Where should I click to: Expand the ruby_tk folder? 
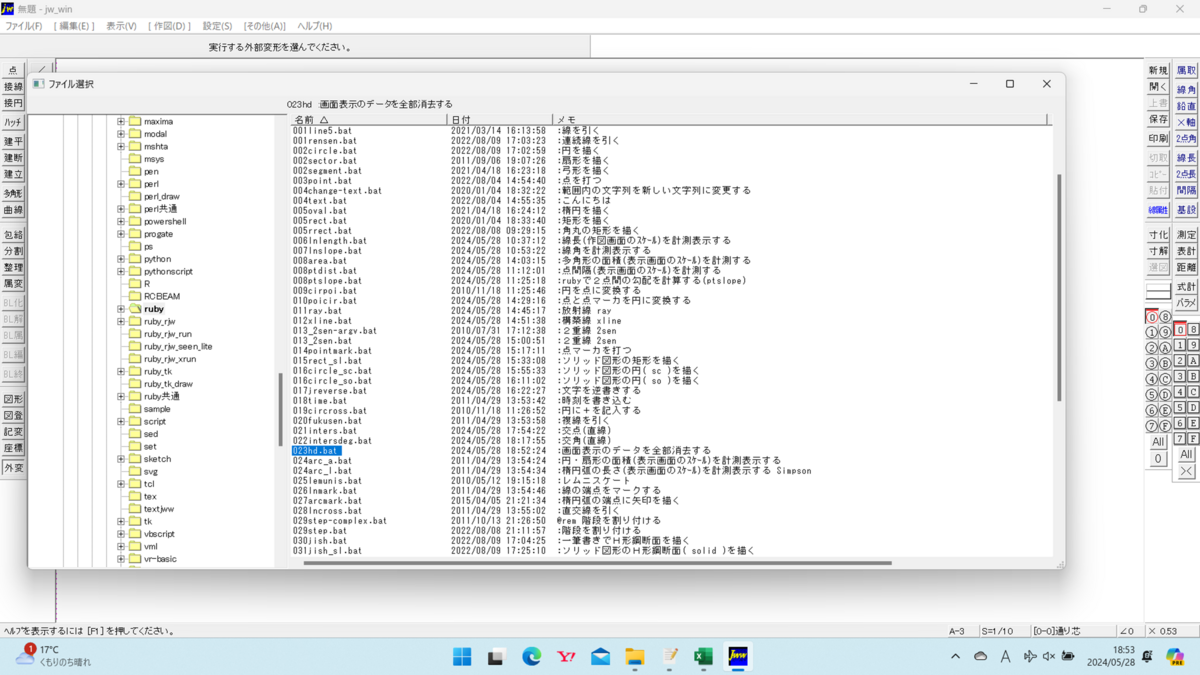point(120,370)
